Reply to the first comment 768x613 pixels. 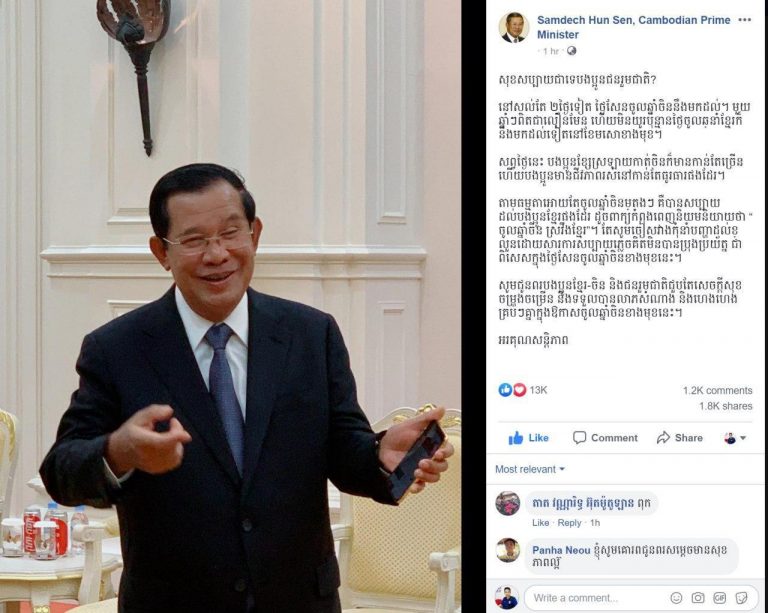pyautogui.click(x=569, y=523)
